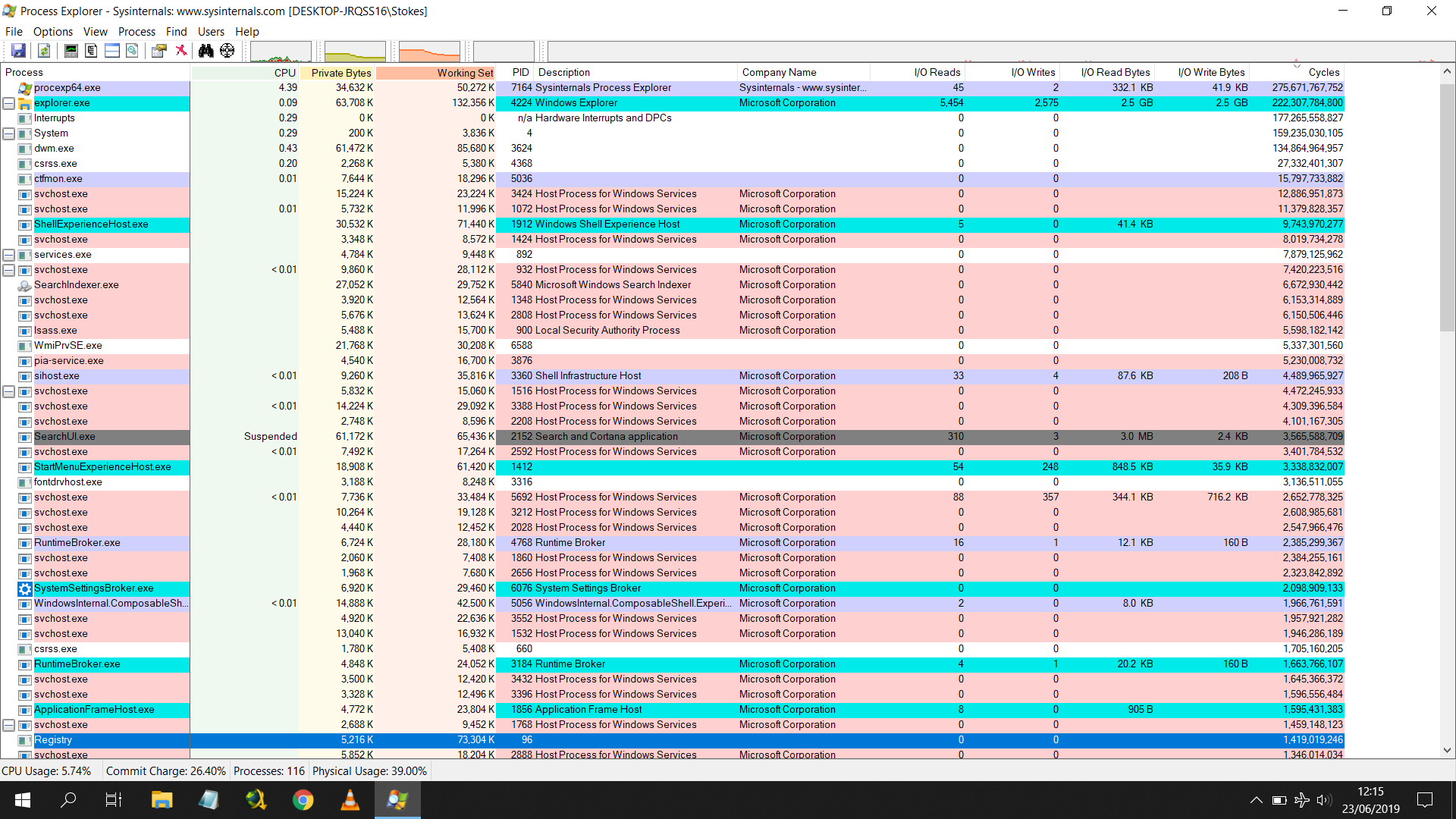
Task: Collapse the explorer.exe tree node
Action: (9, 103)
